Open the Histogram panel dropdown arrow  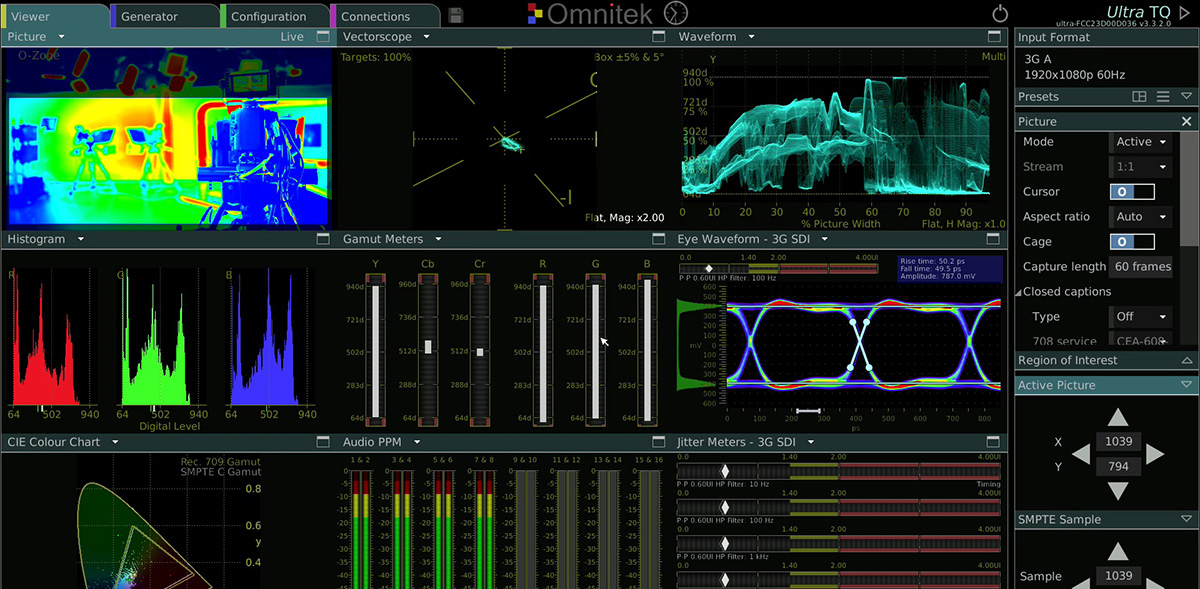pos(80,239)
